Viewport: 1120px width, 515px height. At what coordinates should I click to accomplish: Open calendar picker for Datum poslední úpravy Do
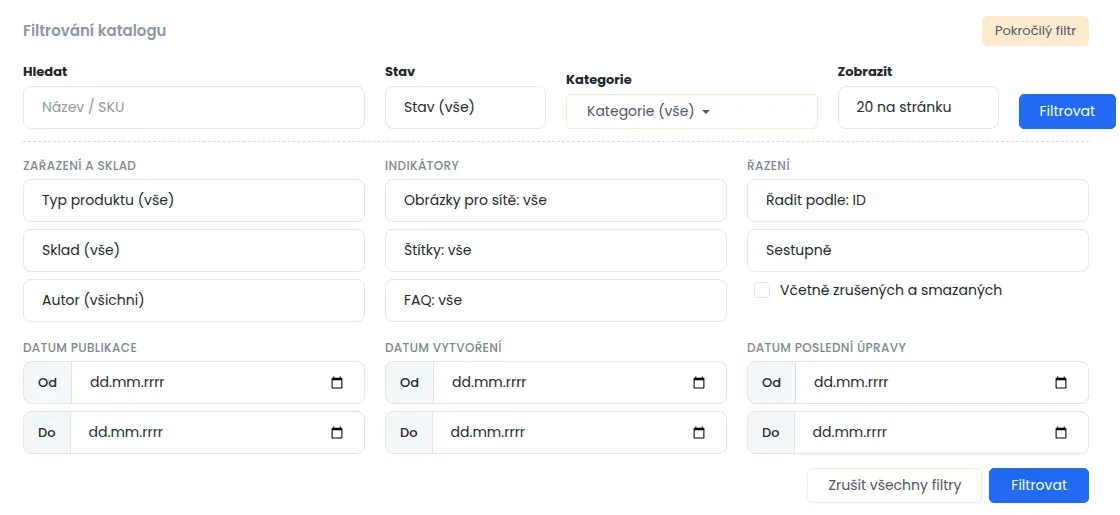point(1061,433)
